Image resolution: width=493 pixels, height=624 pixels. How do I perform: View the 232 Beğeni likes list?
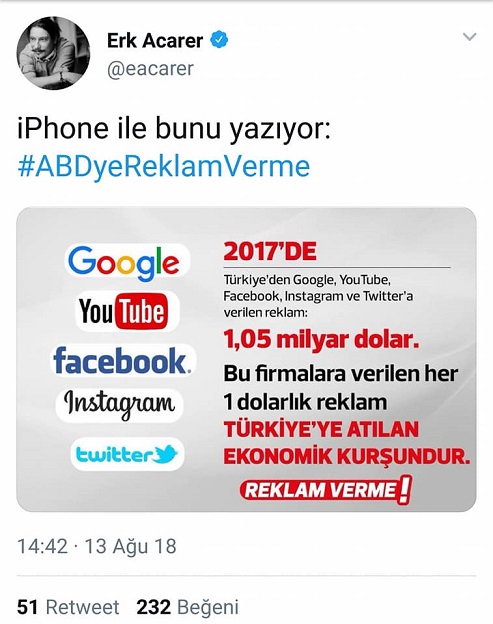click(x=187, y=607)
